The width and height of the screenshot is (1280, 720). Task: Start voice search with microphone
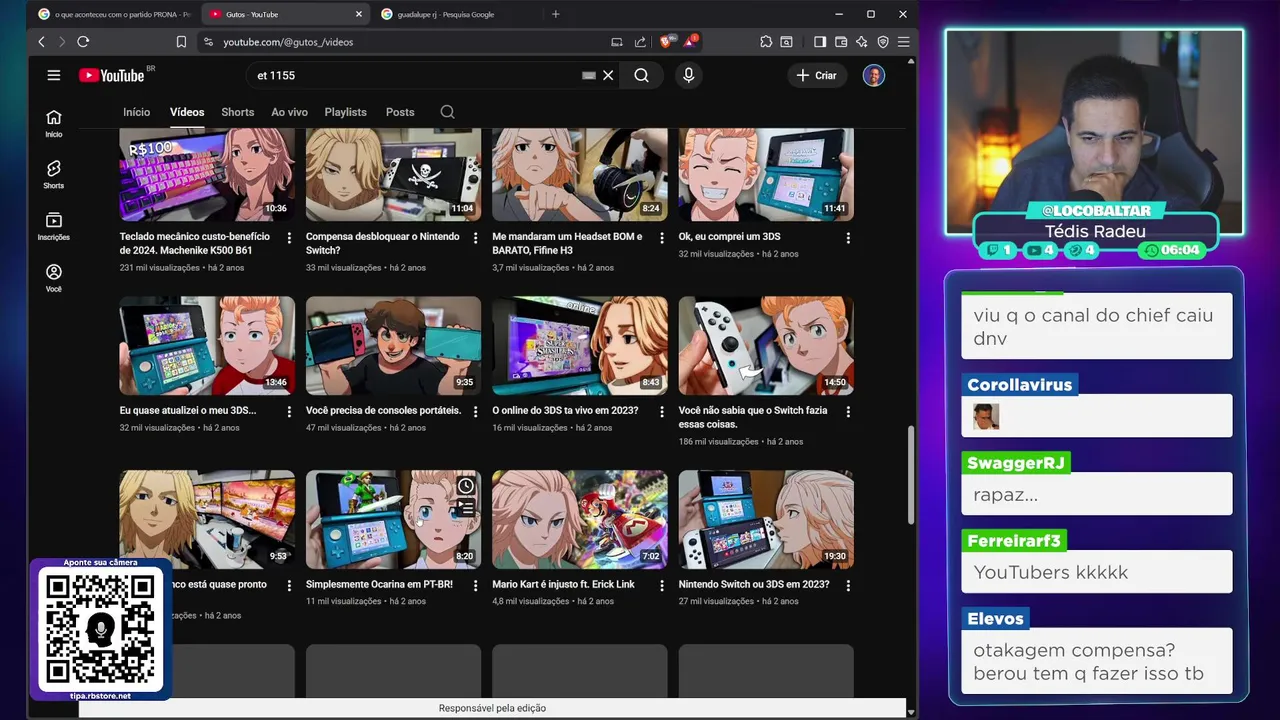point(688,75)
